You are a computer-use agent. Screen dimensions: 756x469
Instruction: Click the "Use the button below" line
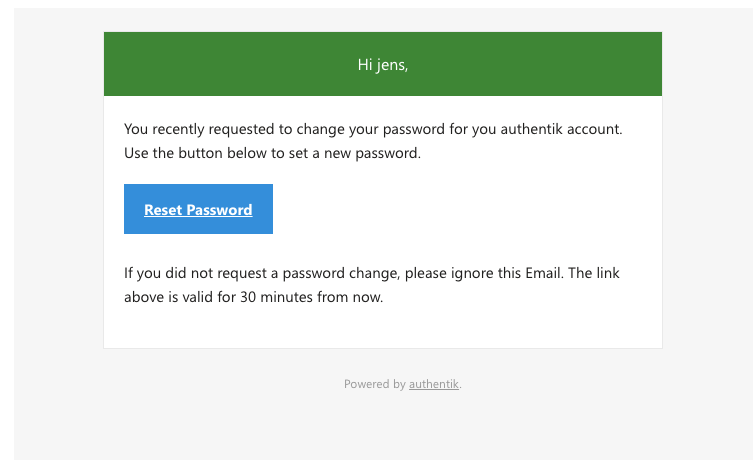click(x=273, y=154)
